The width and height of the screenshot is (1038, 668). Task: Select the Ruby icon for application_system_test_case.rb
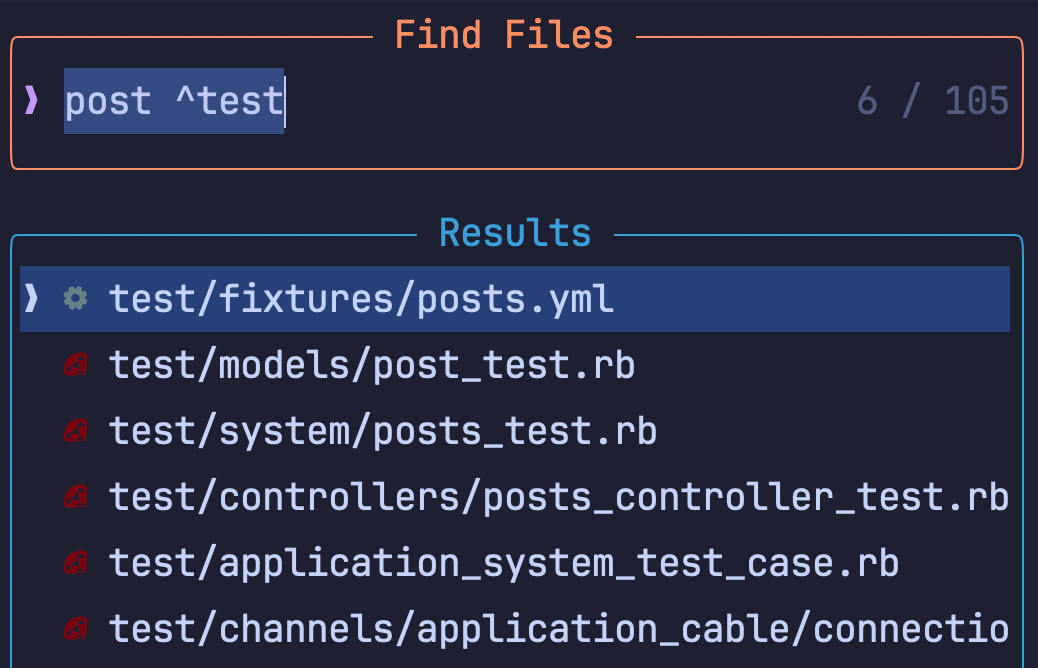[76, 562]
